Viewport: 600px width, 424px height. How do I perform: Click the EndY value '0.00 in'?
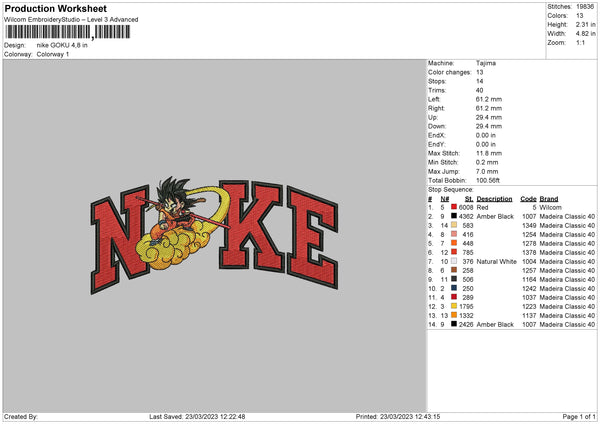pyautogui.click(x=486, y=144)
